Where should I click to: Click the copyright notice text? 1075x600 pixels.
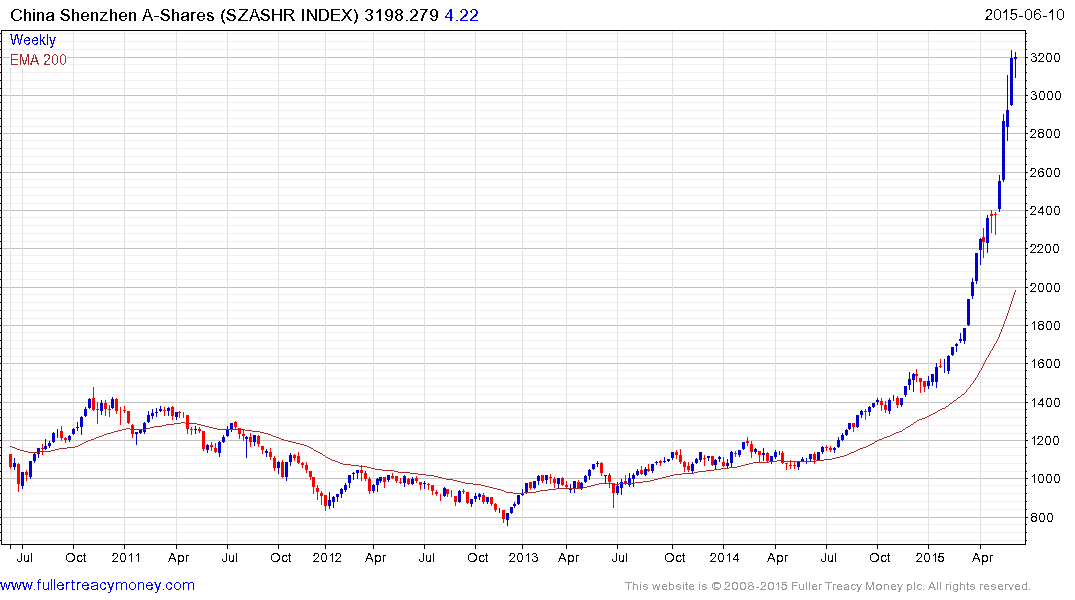click(828, 586)
